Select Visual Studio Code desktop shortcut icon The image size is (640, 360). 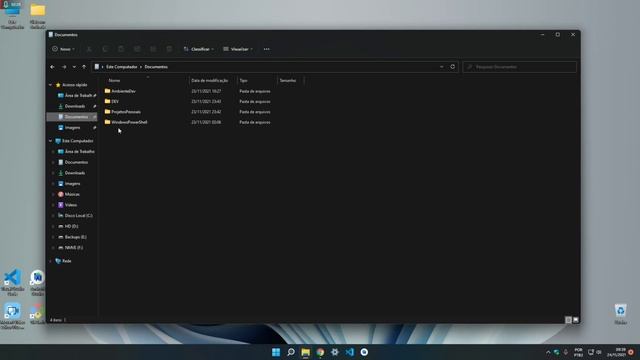point(13,282)
